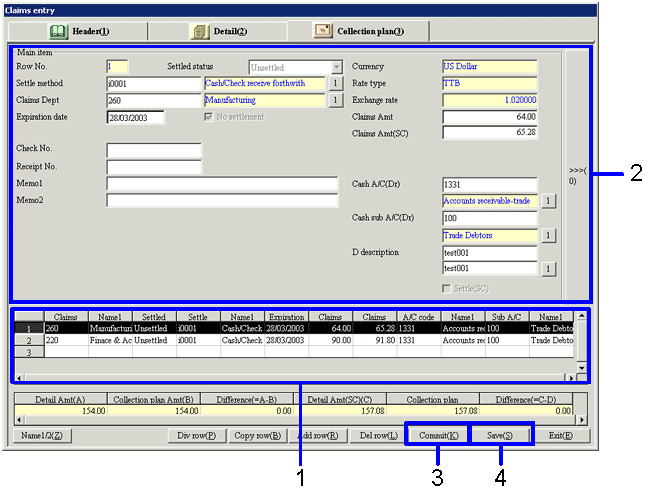Click the Detail tab document icon
The height and width of the screenshot is (495, 654).
pos(199,31)
